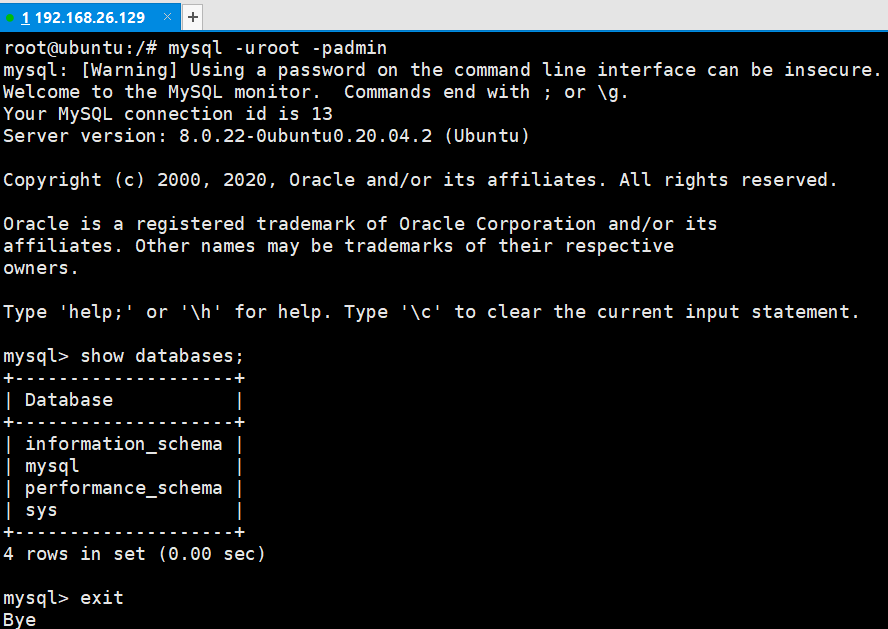Viewport: 888px width, 629px height.
Task: Click the 'exit' command at mysql prompt
Action: [102, 598]
